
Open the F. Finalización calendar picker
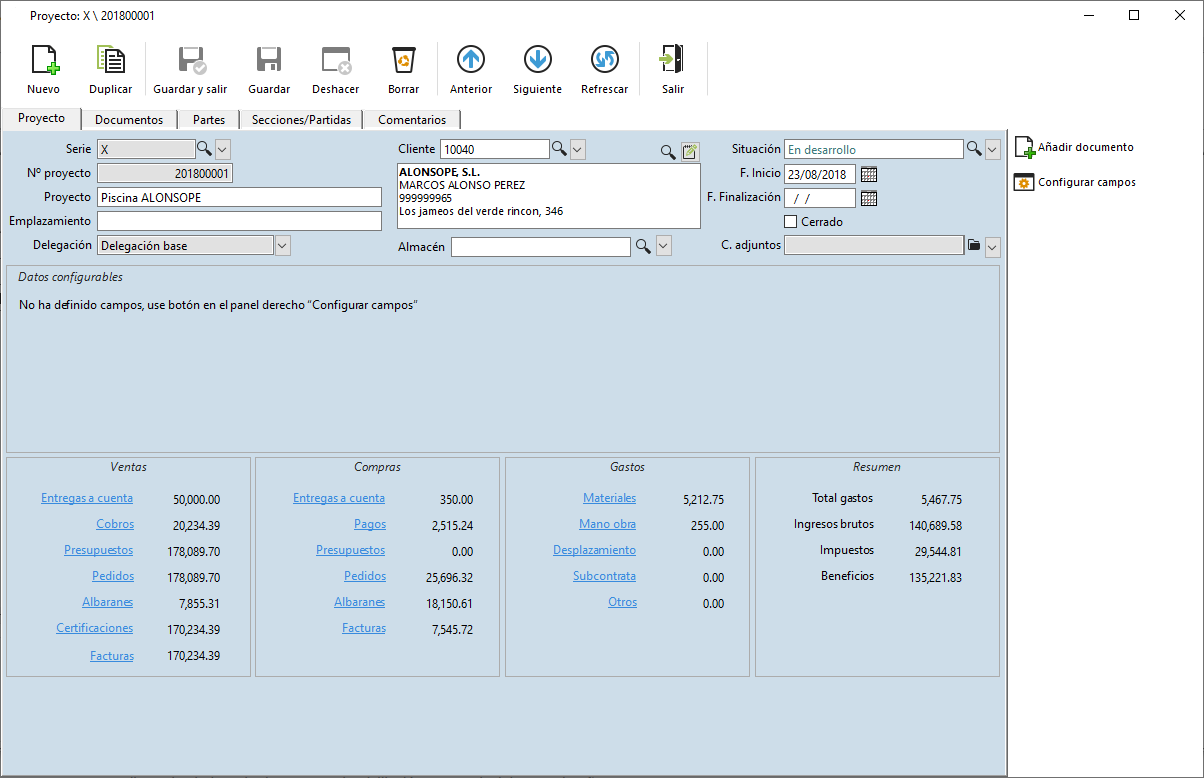[x=869, y=198]
